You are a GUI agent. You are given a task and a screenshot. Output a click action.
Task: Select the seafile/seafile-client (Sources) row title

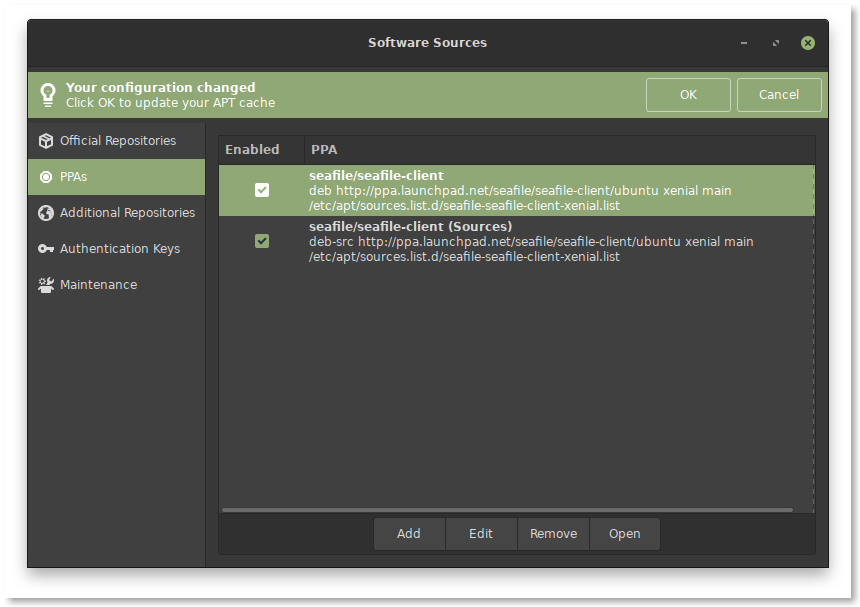coord(410,226)
